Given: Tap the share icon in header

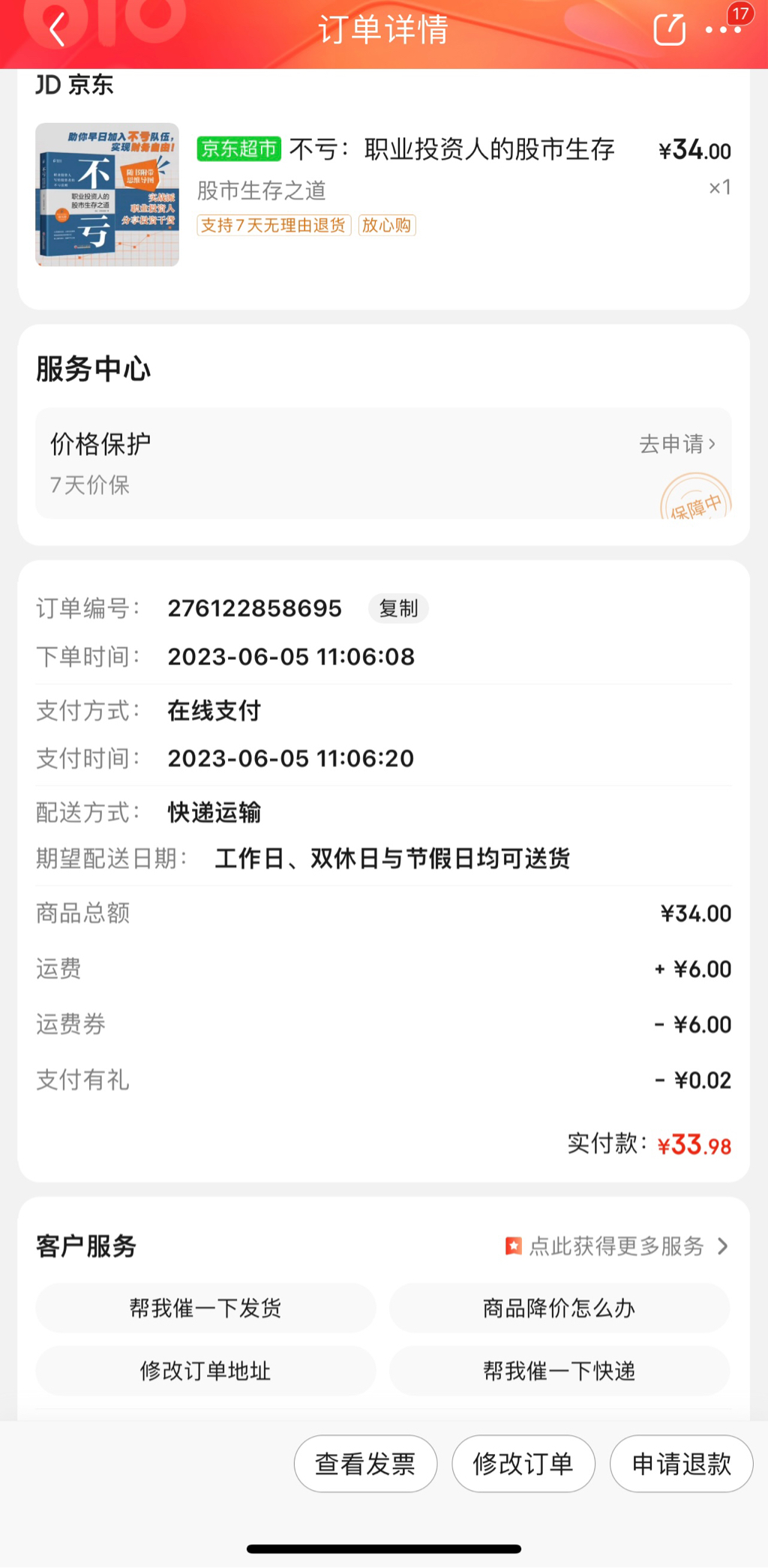Looking at the screenshot, I should pyautogui.click(x=669, y=30).
